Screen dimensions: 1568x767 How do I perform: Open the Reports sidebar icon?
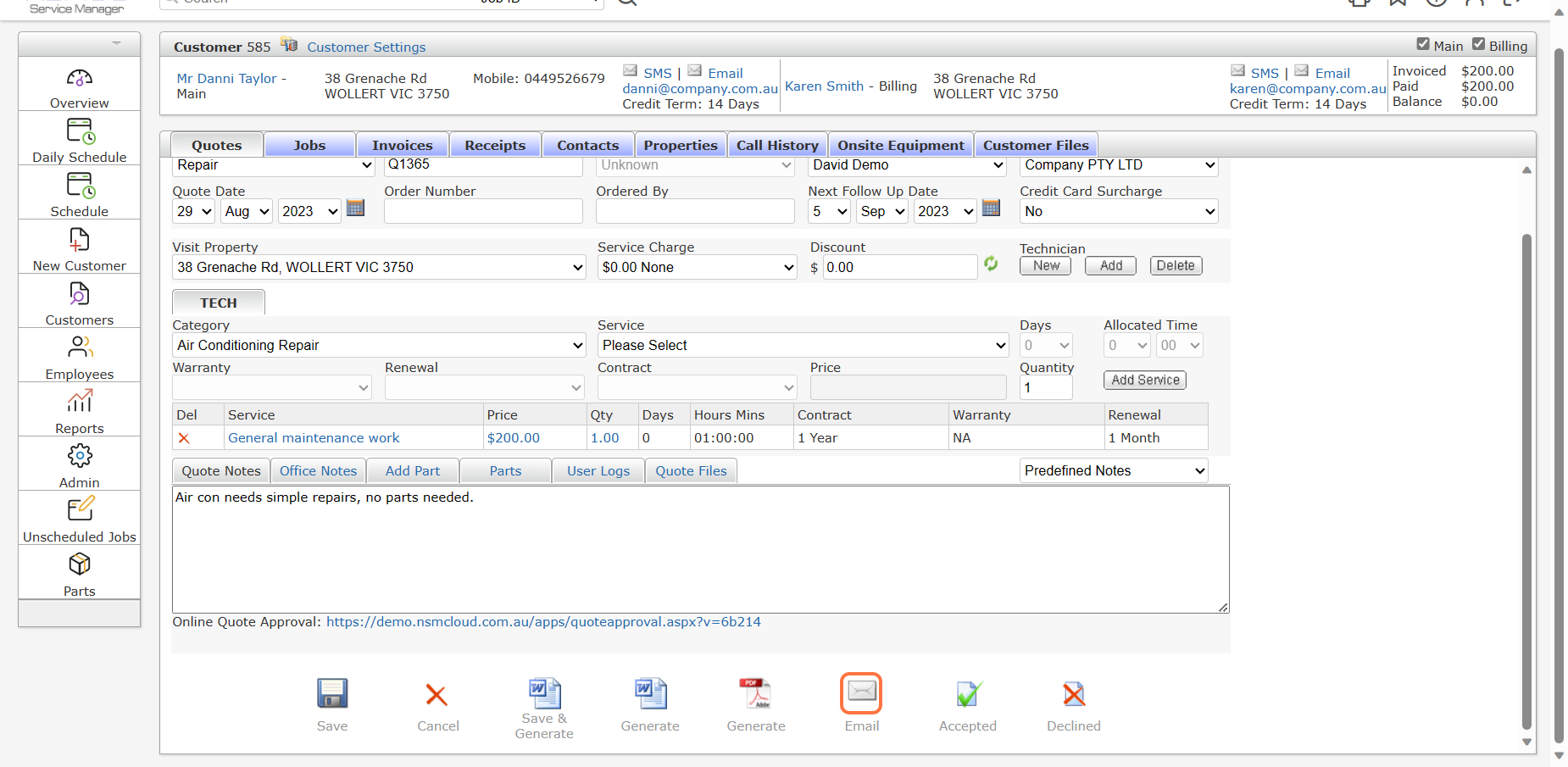pos(80,401)
